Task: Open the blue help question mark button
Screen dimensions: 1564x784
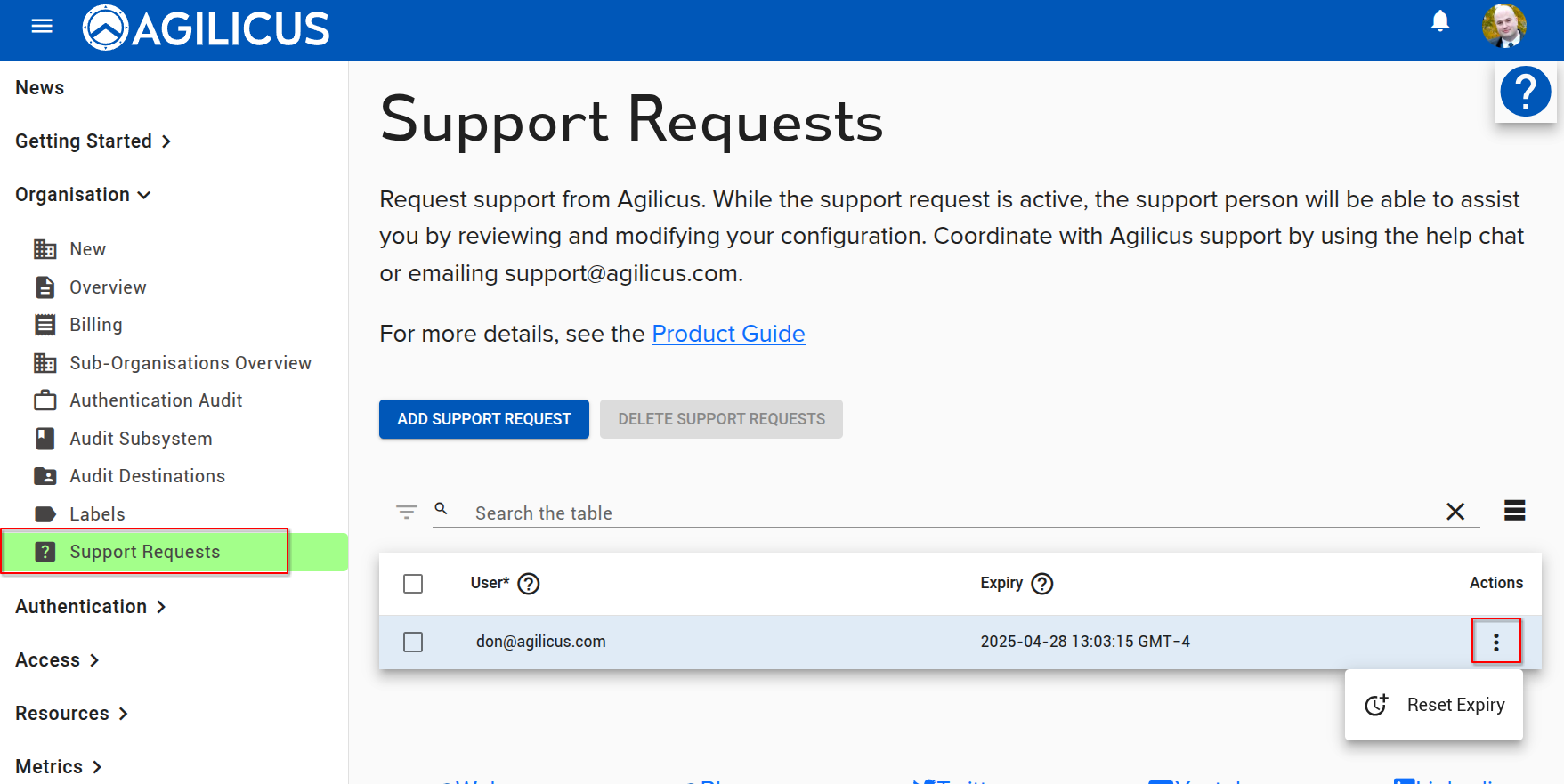Action: click(1525, 92)
